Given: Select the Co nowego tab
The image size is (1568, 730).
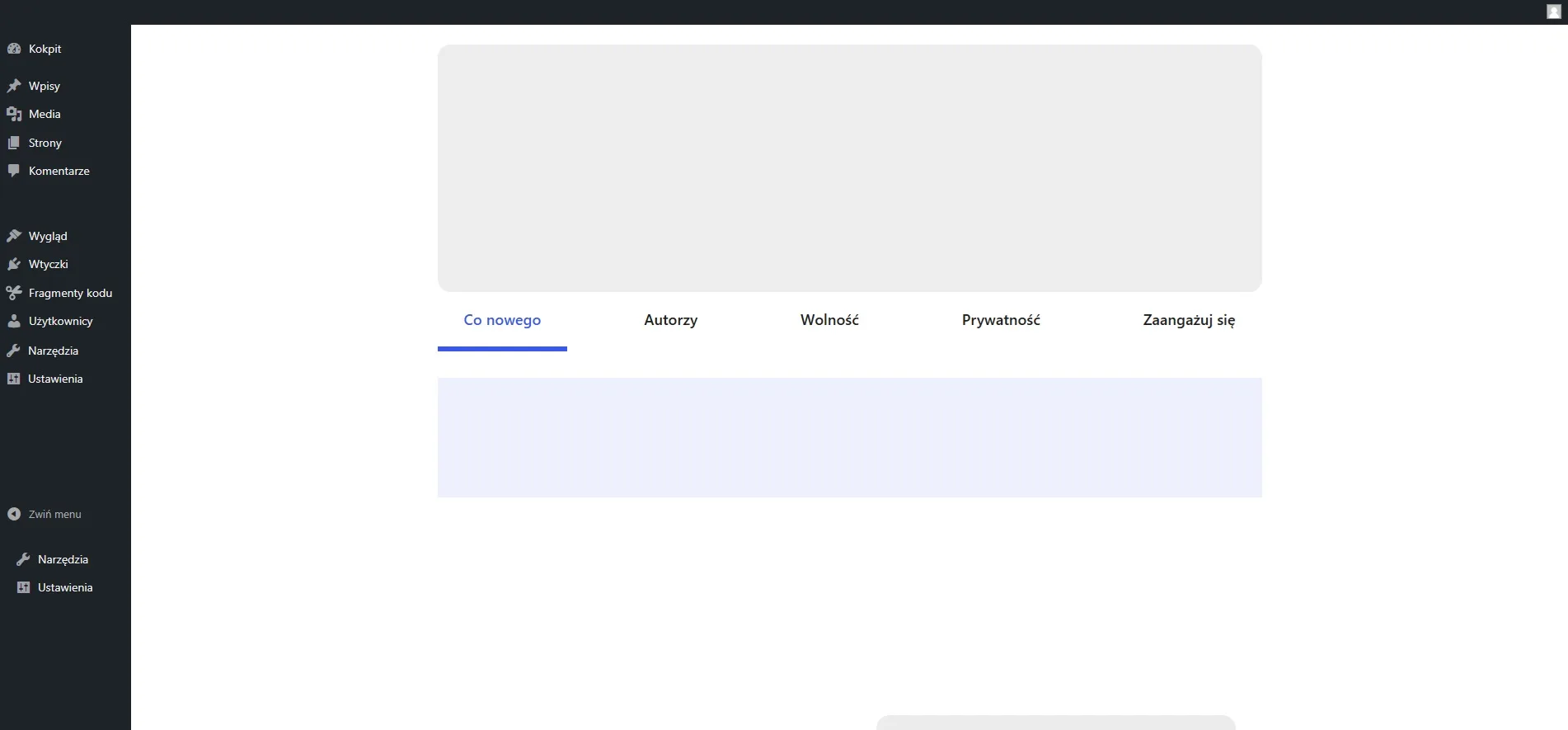Looking at the screenshot, I should [x=502, y=320].
